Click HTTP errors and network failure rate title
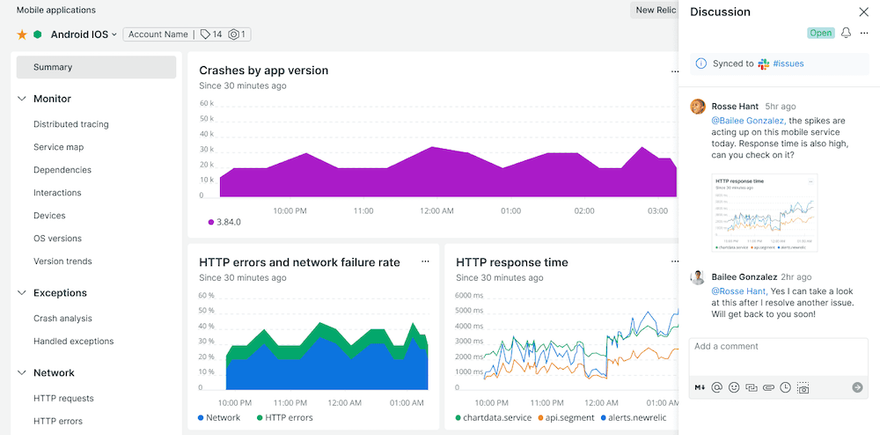The height and width of the screenshot is (435, 880). (300, 262)
